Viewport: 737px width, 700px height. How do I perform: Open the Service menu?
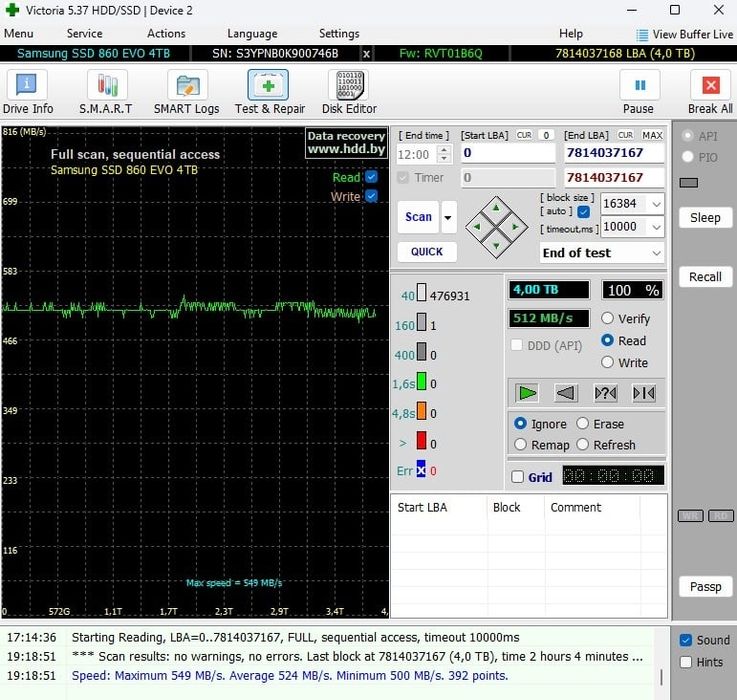click(x=84, y=34)
